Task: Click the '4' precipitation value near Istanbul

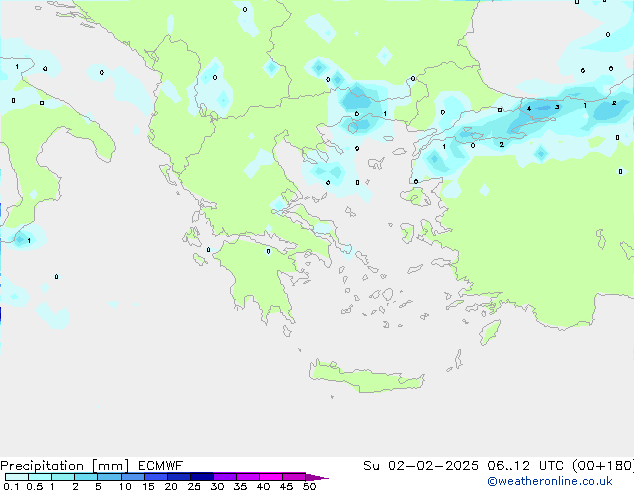Action: click(x=528, y=108)
